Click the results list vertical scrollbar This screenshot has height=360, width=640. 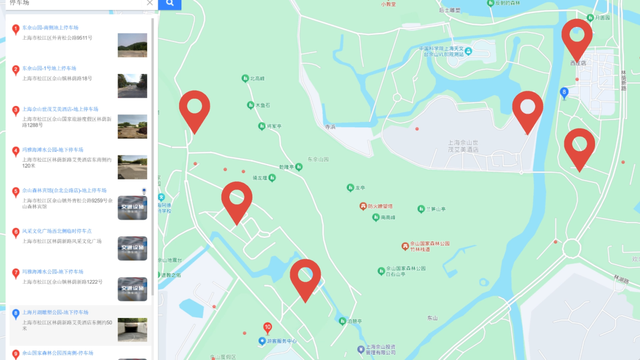click(x=153, y=157)
